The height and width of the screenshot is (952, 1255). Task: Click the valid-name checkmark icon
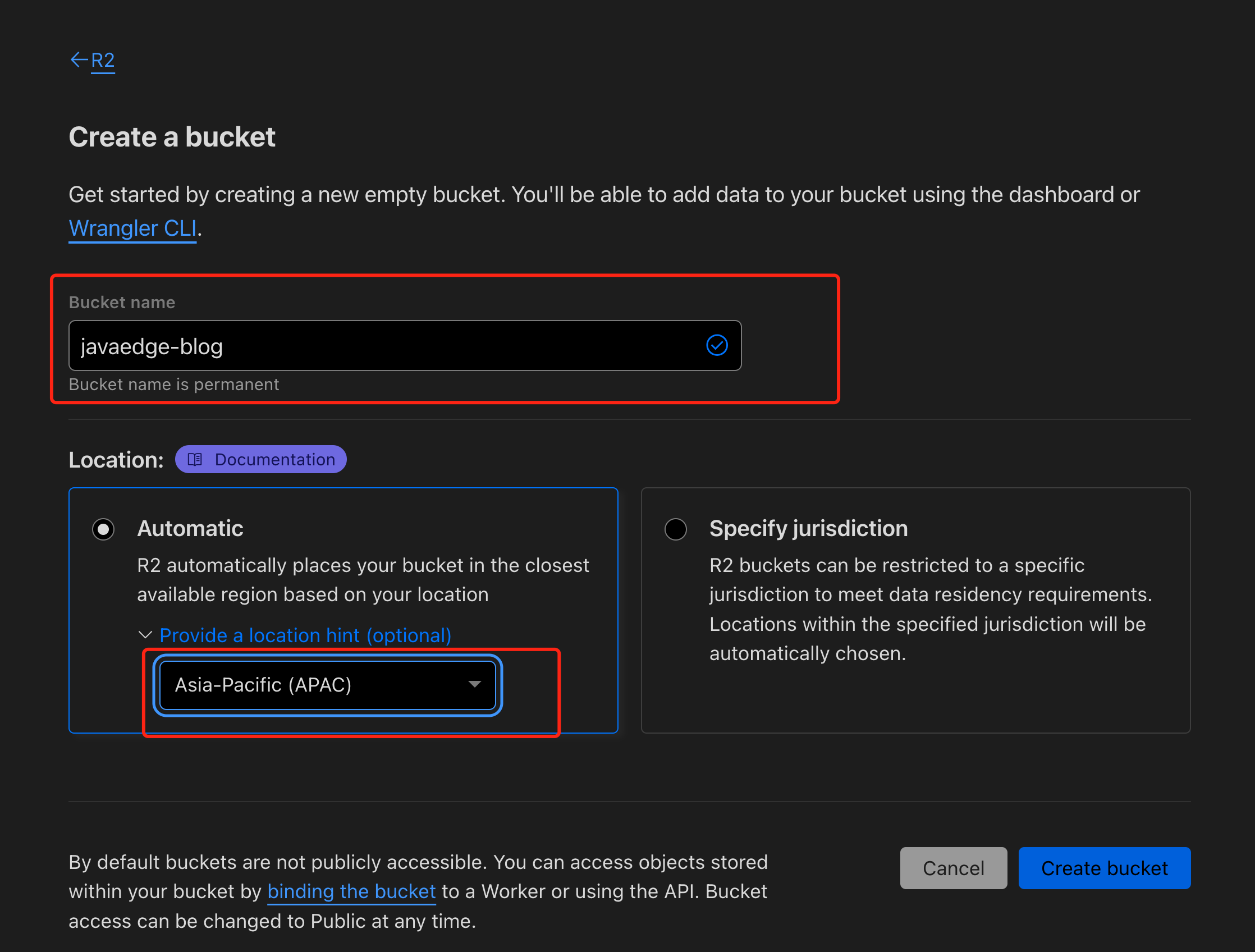coord(717,345)
